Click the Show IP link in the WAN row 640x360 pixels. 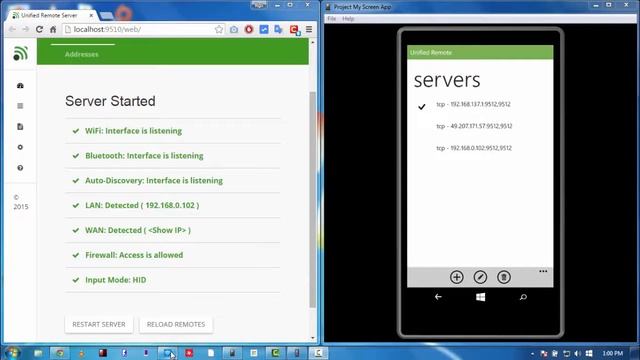point(167,230)
